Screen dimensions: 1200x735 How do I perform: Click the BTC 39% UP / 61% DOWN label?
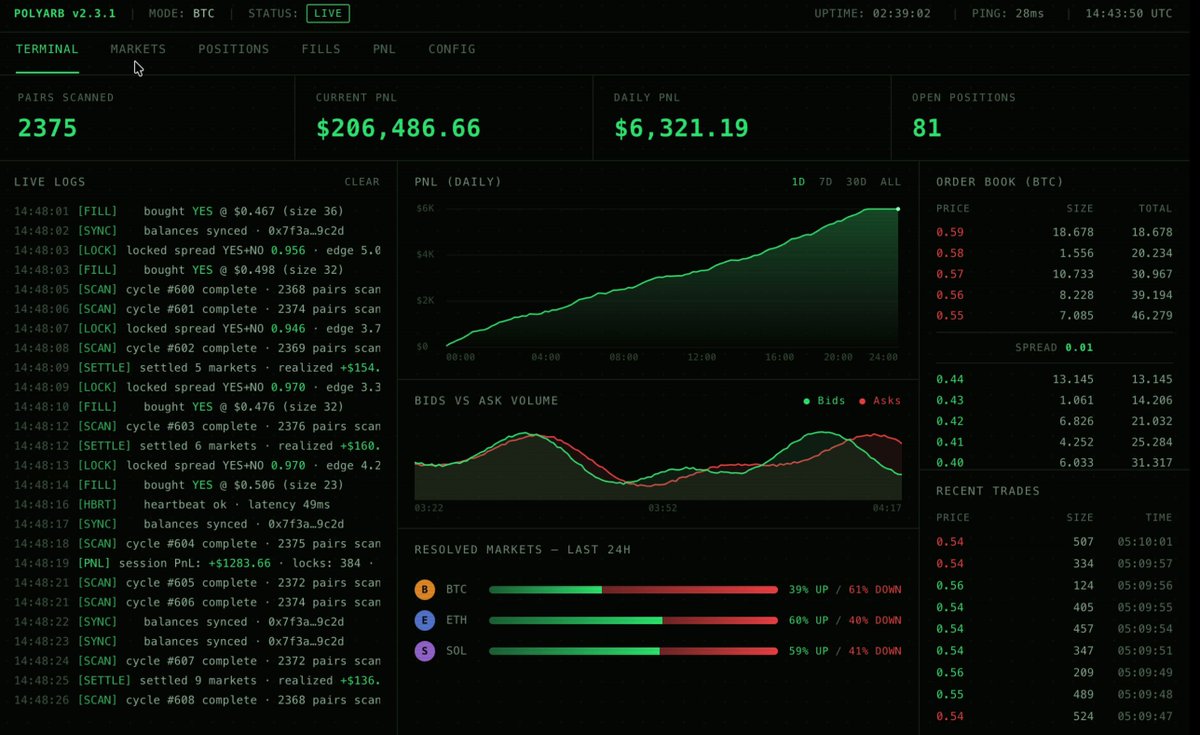tap(845, 590)
